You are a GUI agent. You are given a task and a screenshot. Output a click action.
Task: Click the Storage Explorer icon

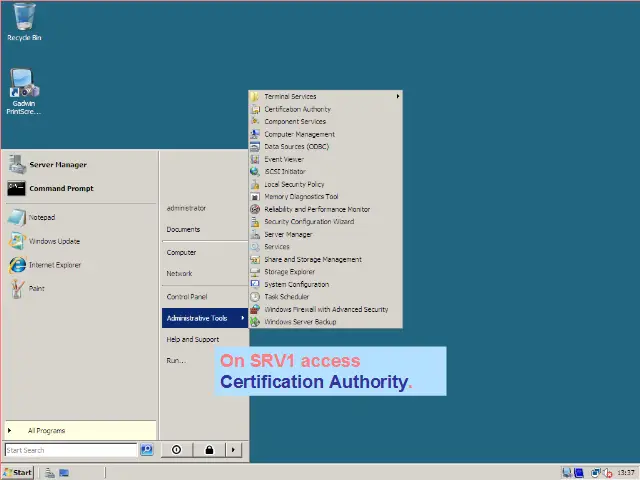(x=255, y=272)
